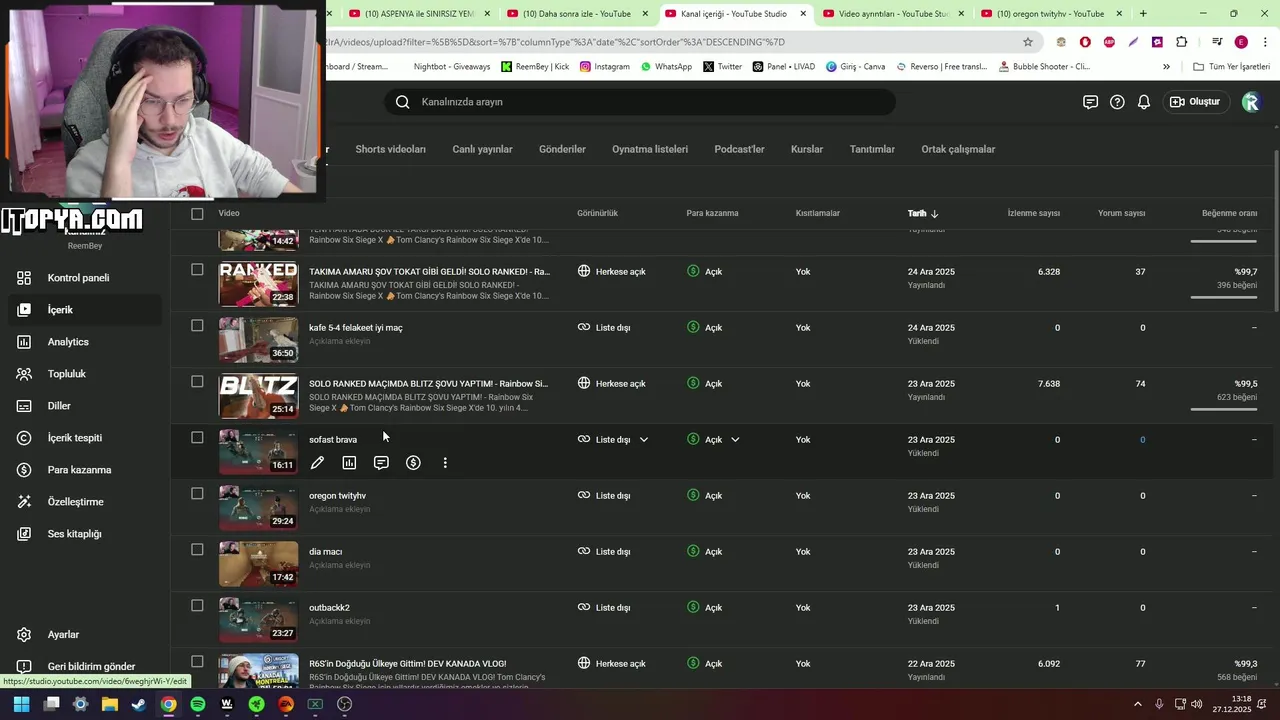Click Geri bildirim gönder link
Viewport: 1280px width, 720px height.
coord(83,667)
